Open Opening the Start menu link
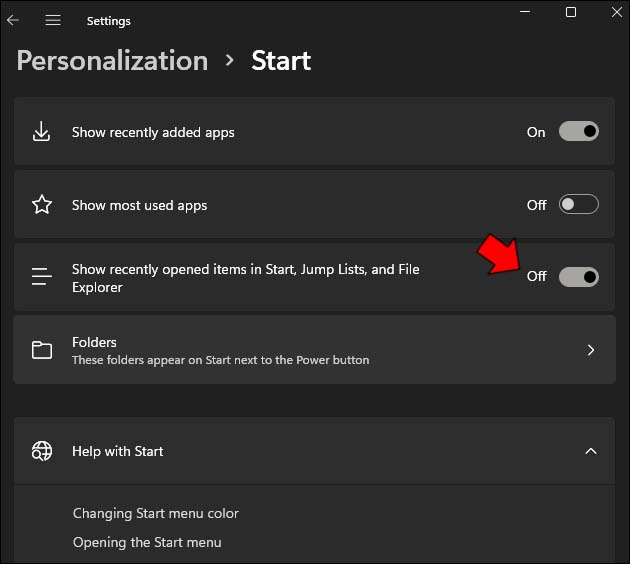This screenshot has height=564, width=630. [147, 542]
